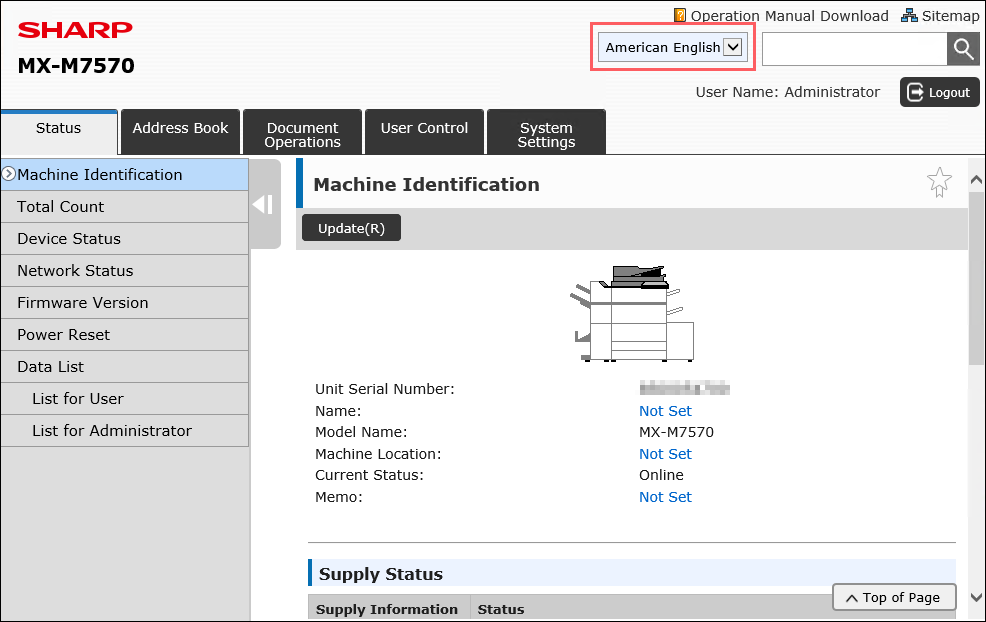Collapse the left sidebar menu arrow
This screenshot has height=622, width=986.
[x=263, y=204]
